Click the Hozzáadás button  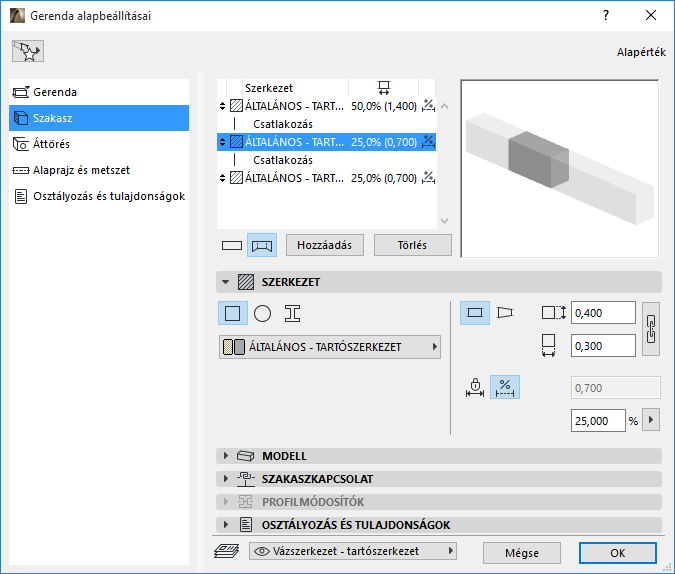click(325, 245)
